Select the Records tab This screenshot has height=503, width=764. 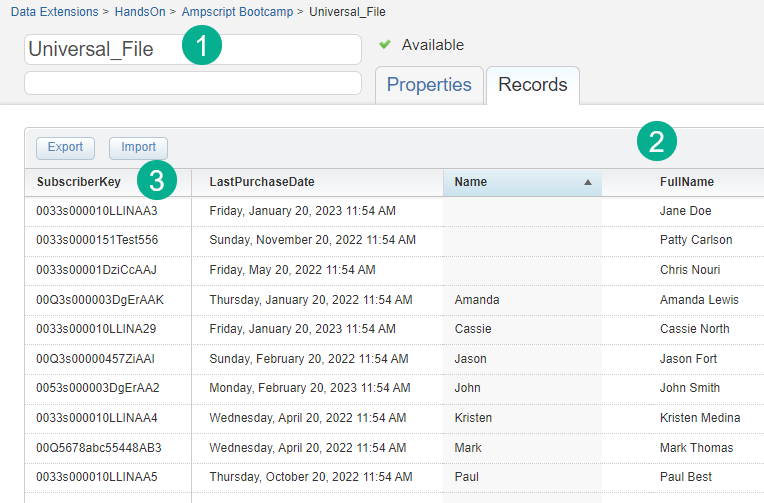point(532,85)
